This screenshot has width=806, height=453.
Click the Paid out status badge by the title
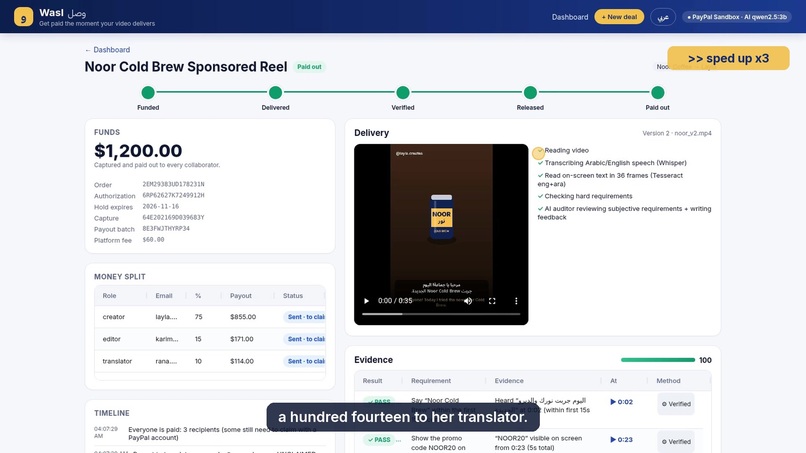(x=309, y=67)
